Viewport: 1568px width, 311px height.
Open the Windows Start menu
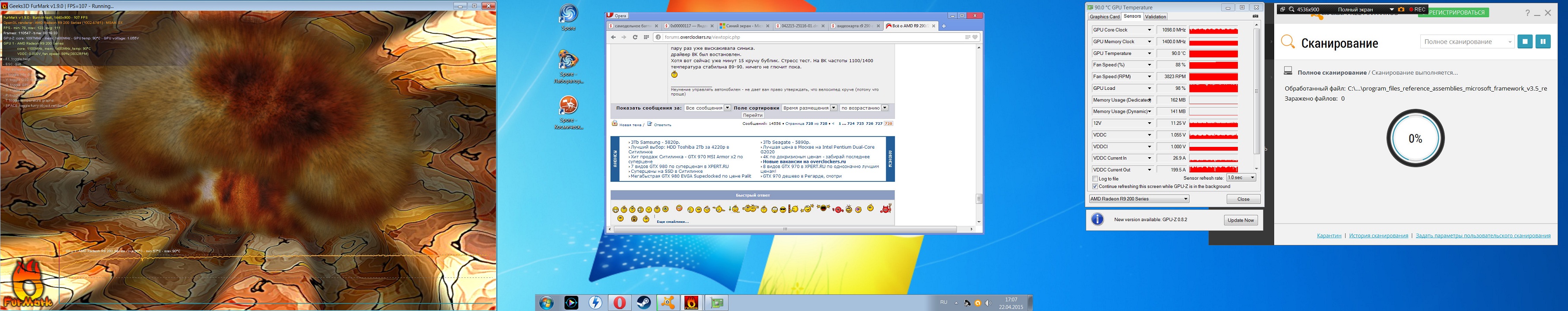[546, 302]
